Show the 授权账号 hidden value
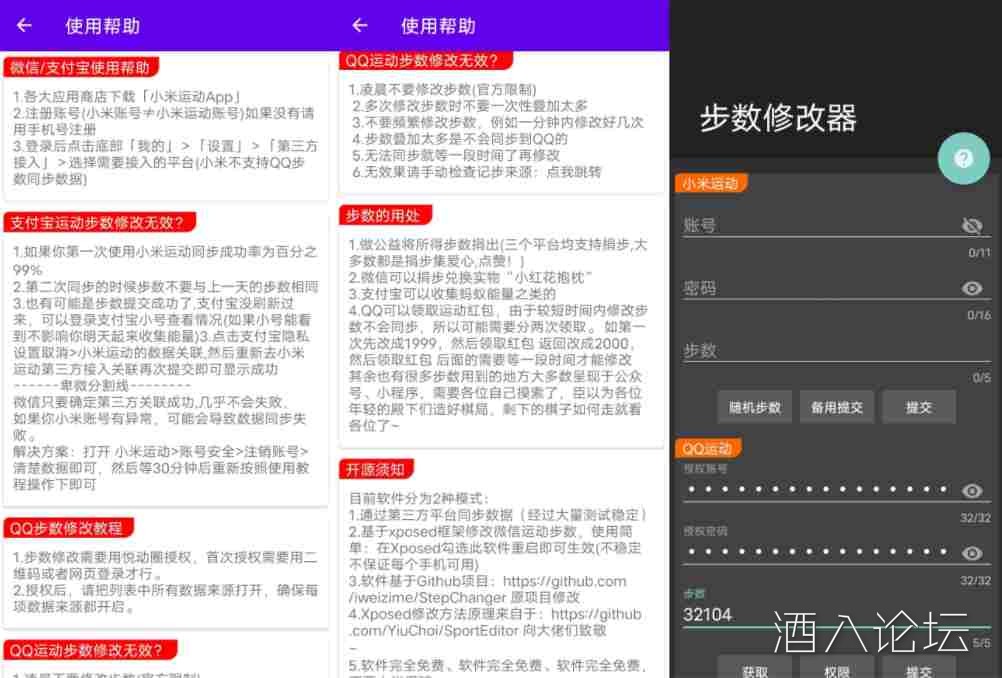 (971, 491)
